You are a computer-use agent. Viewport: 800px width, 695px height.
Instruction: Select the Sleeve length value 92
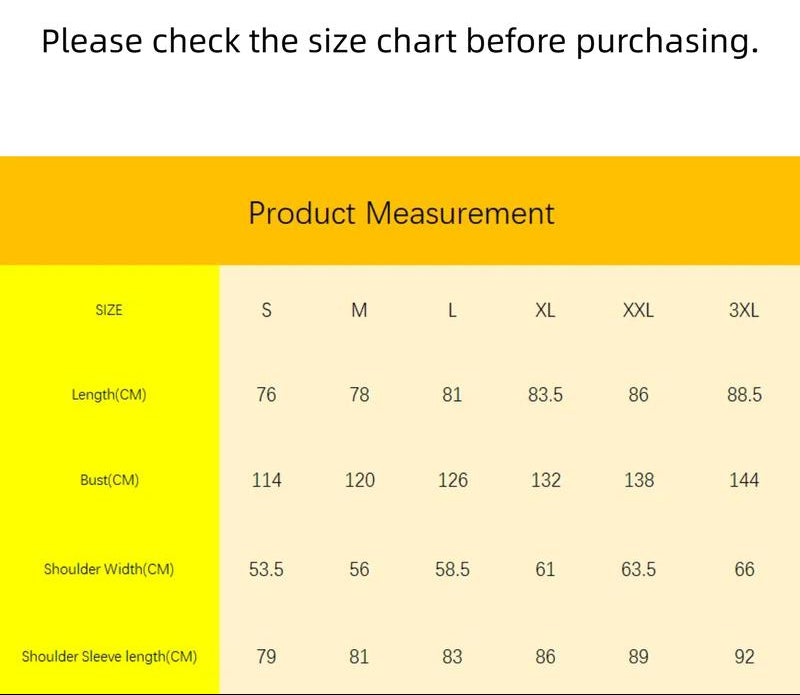pyautogui.click(x=744, y=657)
